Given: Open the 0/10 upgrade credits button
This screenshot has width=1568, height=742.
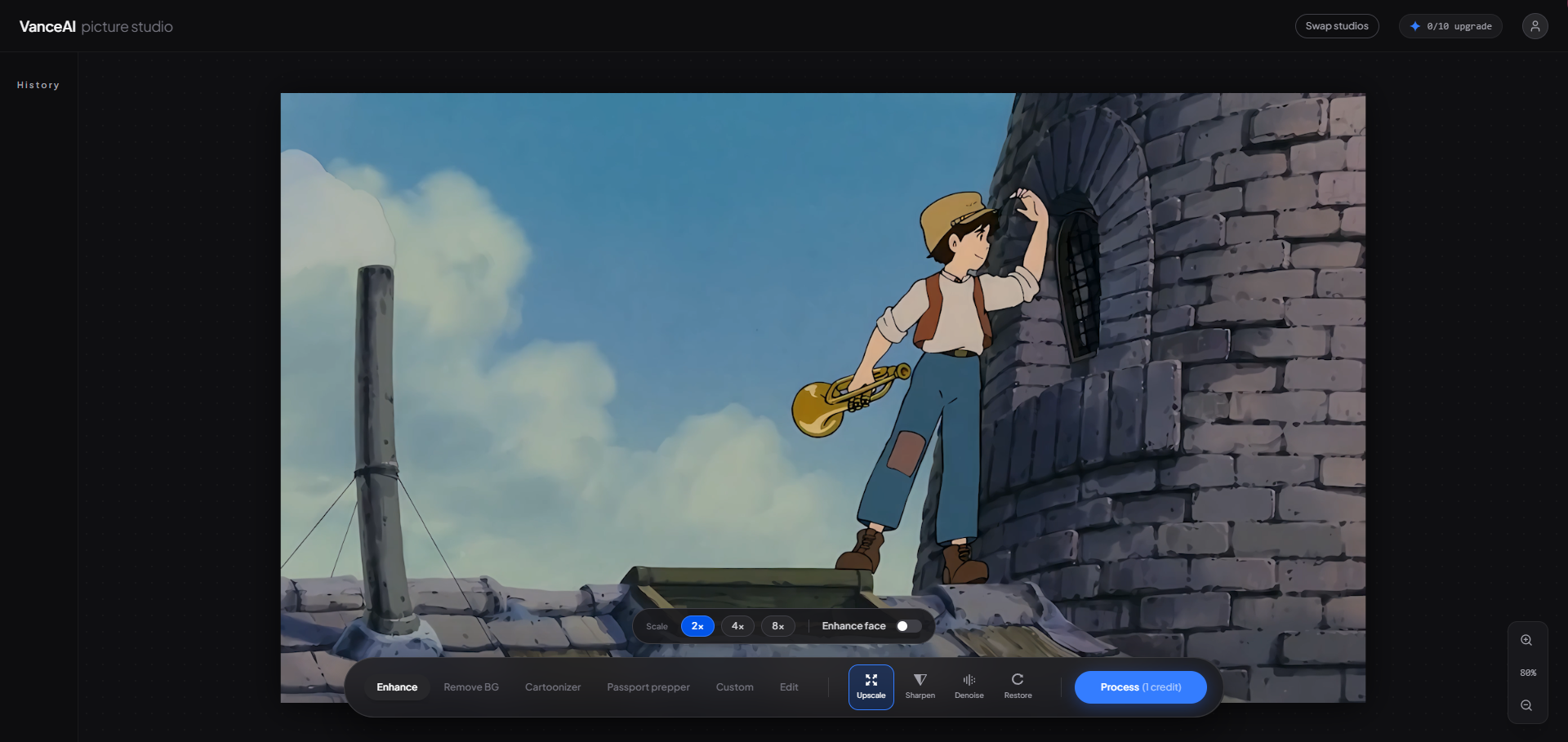Looking at the screenshot, I should click(1450, 26).
